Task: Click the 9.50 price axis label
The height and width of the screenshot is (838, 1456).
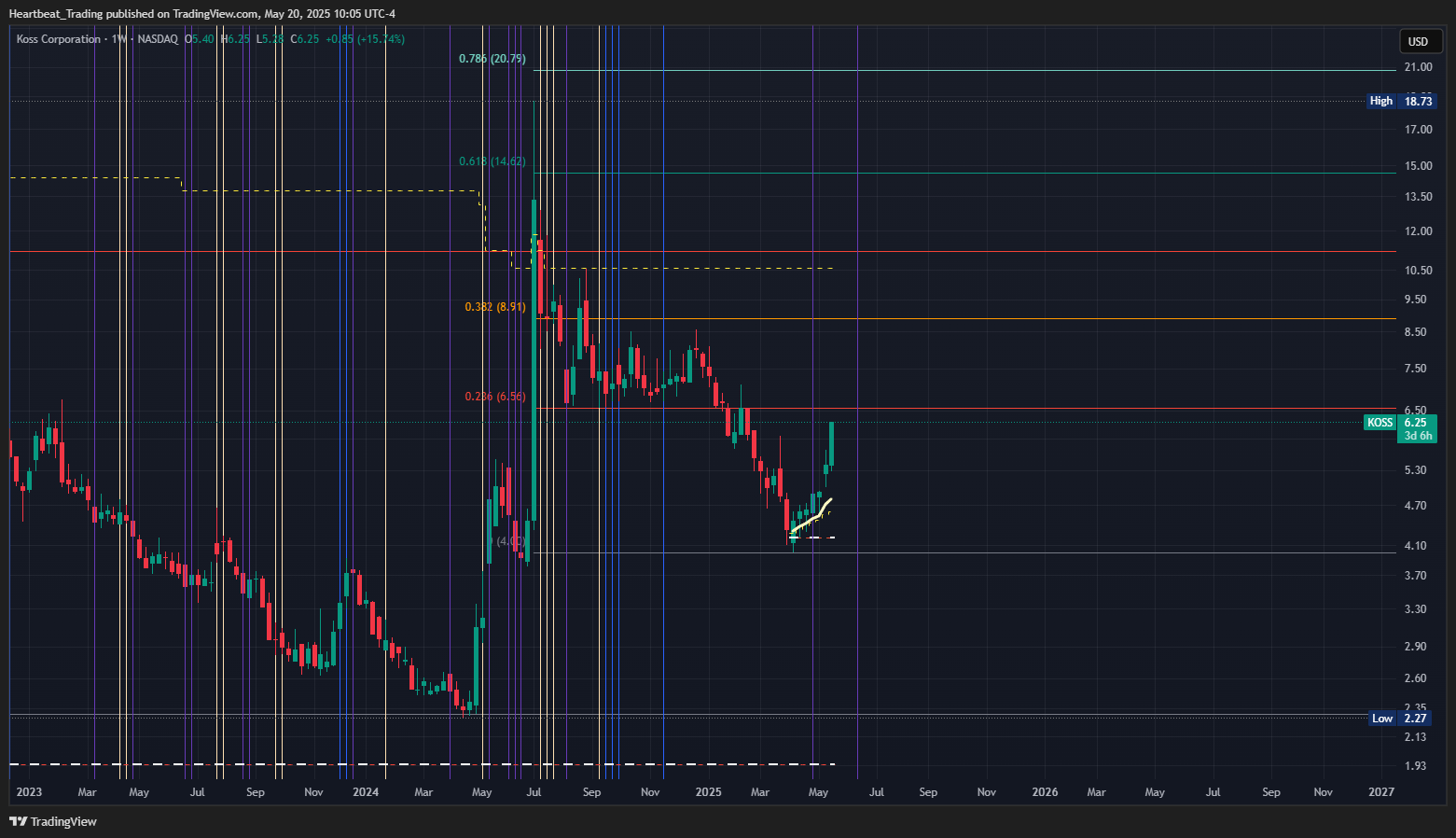Action: (1415, 300)
